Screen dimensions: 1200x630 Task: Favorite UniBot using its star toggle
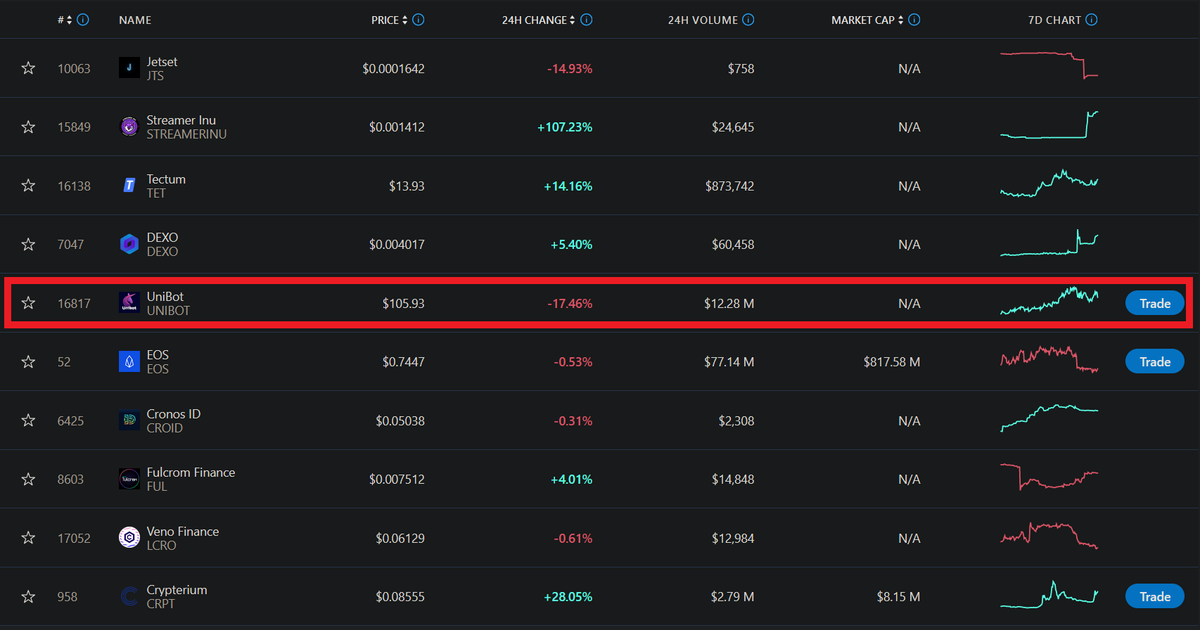click(x=28, y=303)
